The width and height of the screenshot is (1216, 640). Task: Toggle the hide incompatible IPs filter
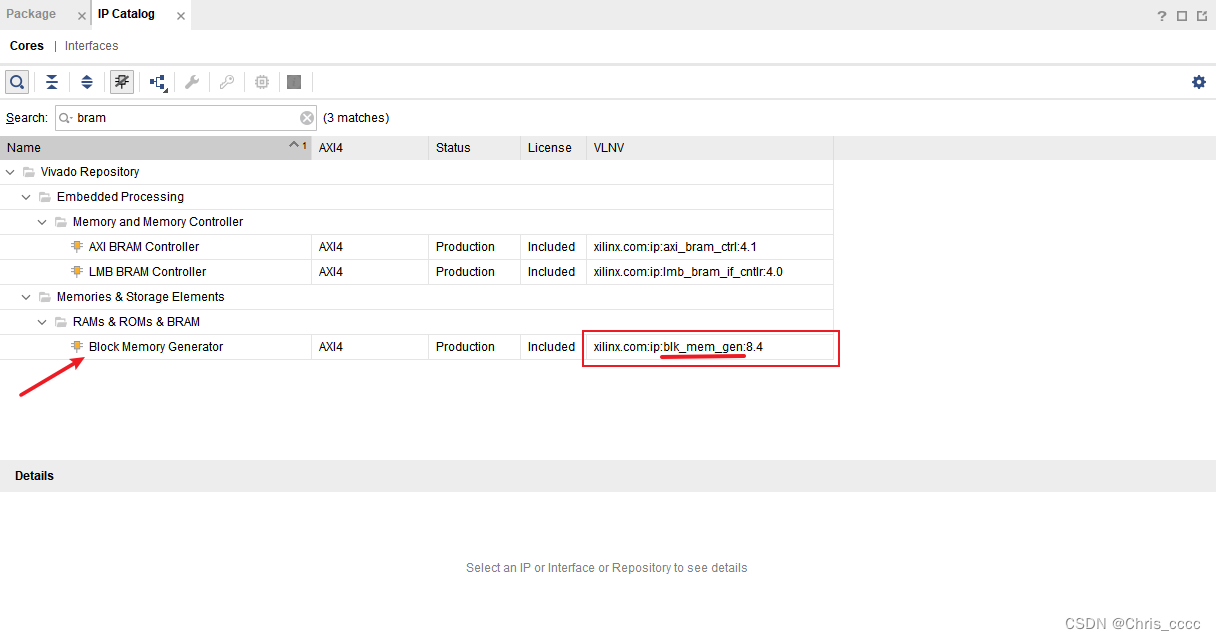(121, 81)
